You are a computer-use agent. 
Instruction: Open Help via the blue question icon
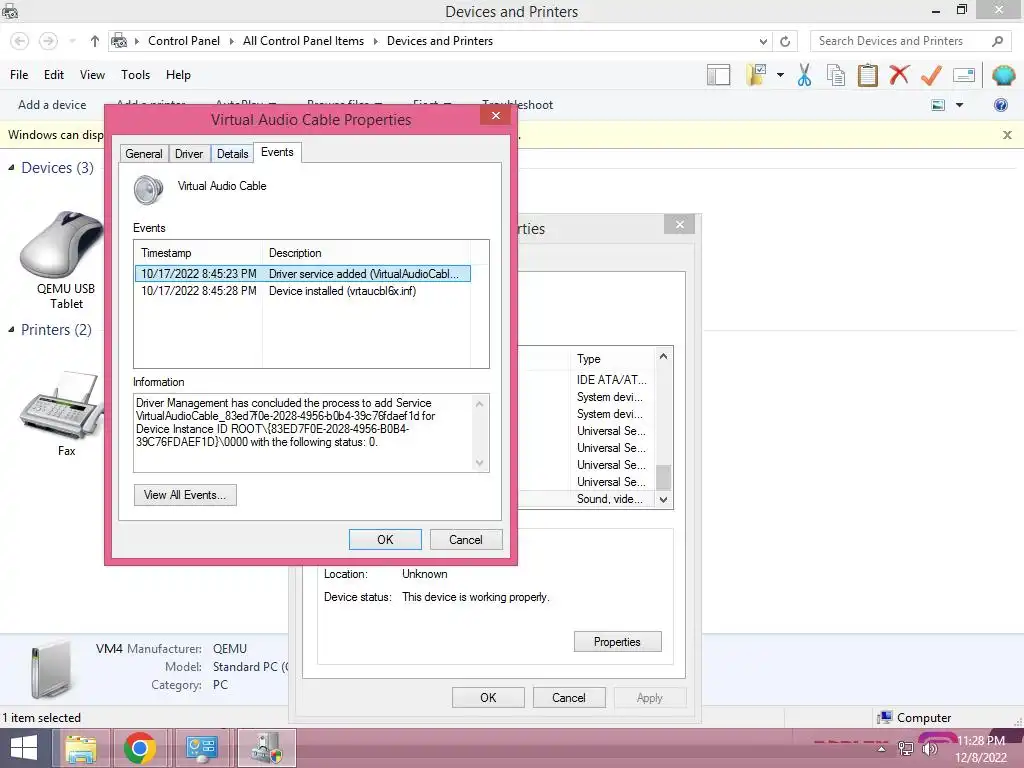click(1000, 104)
